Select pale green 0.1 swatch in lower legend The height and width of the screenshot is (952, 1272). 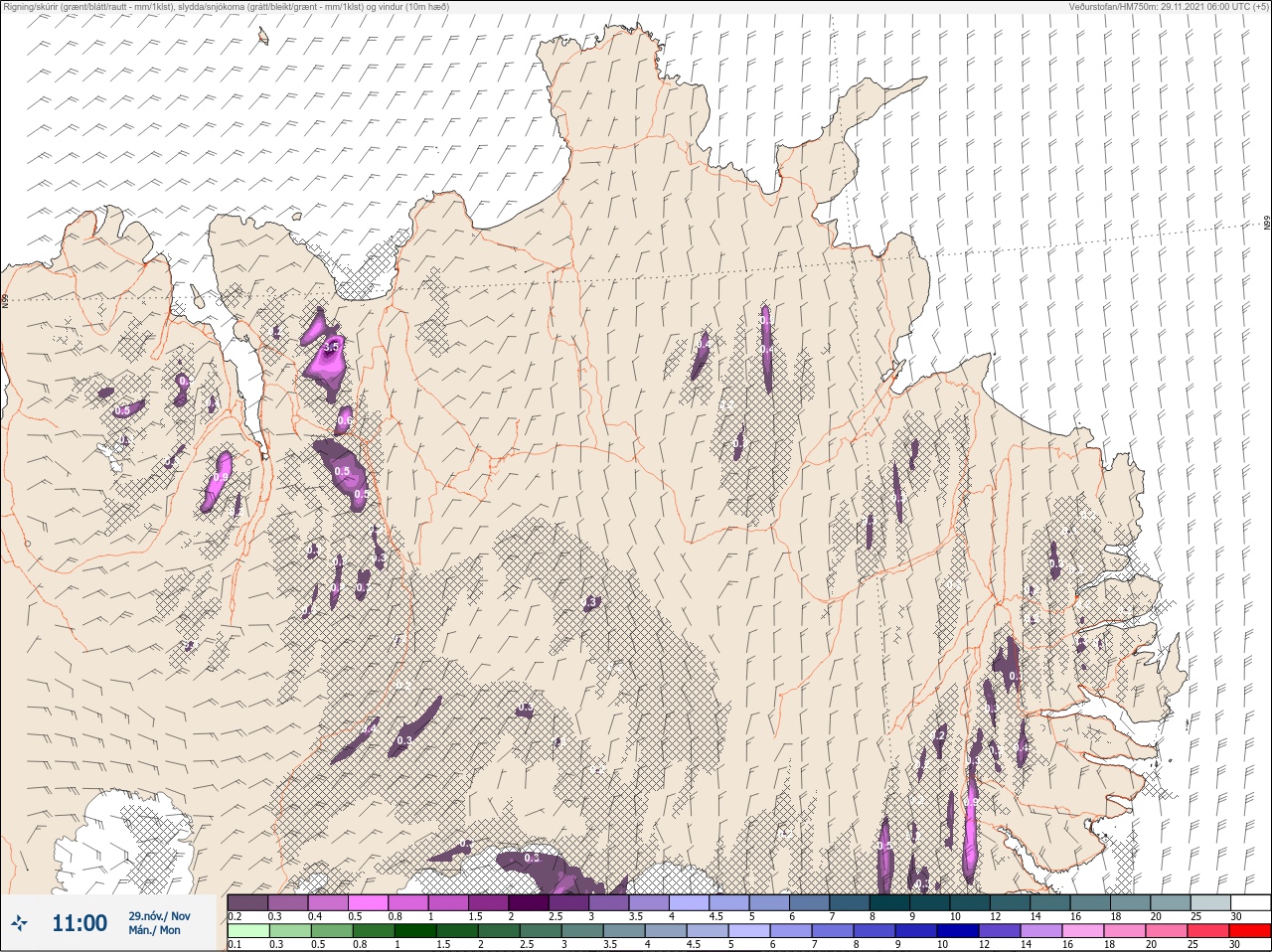point(247,931)
